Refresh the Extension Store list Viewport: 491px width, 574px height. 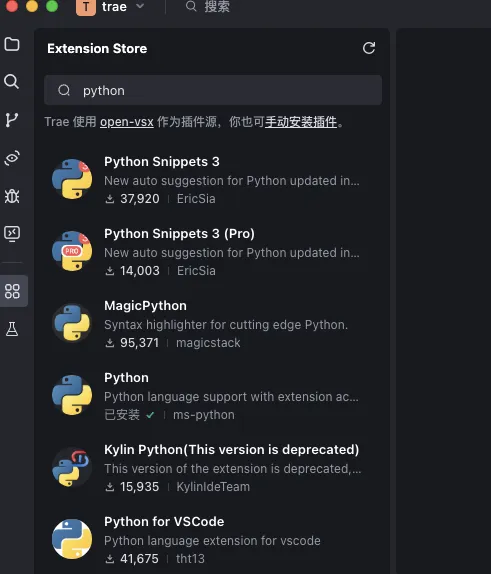tap(369, 48)
